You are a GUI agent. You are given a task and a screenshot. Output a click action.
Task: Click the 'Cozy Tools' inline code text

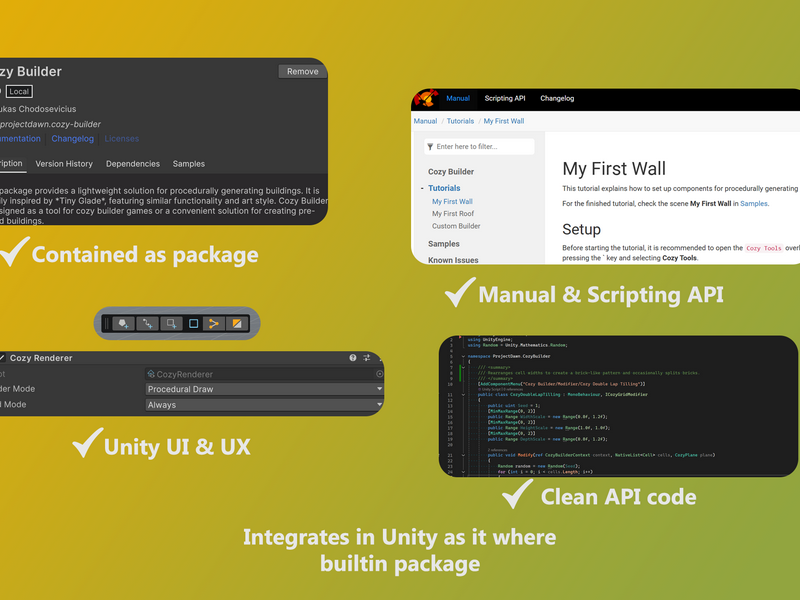pyautogui.click(x=764, y=248)
